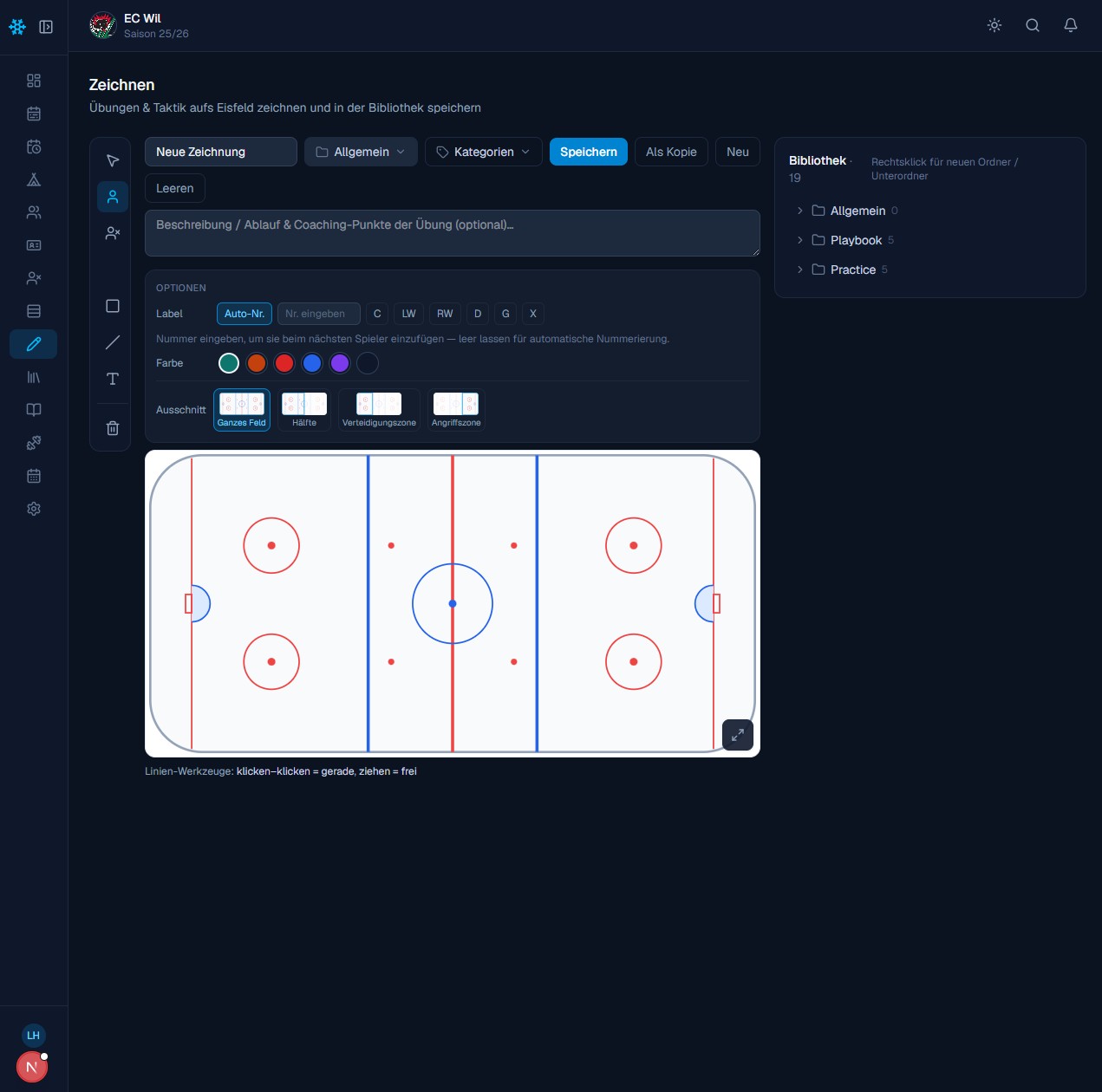Switch view to Hälfte rink section

304,410
